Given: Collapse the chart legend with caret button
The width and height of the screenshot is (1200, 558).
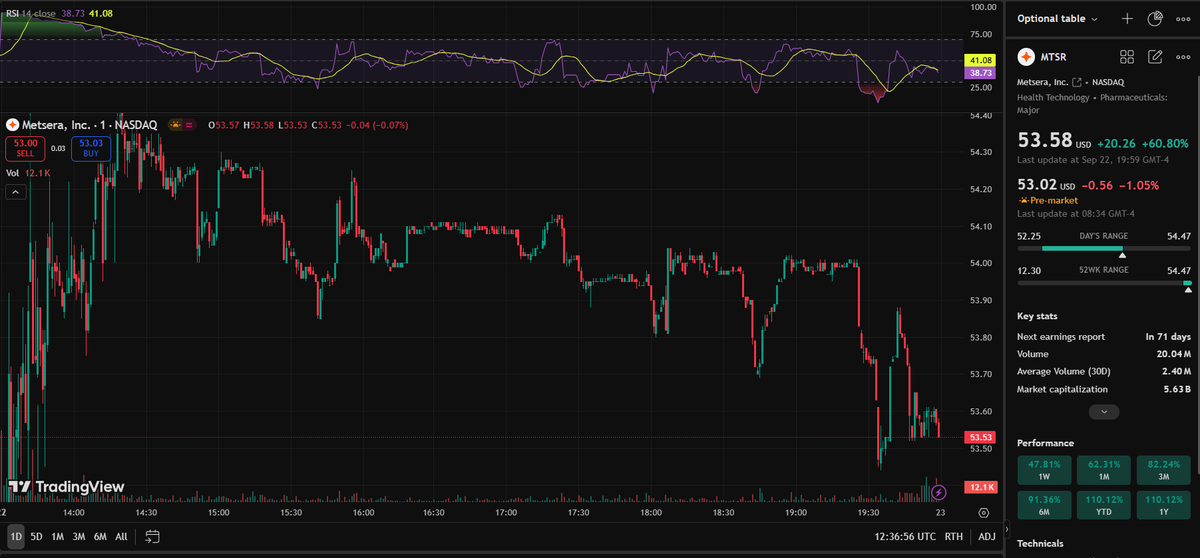Looking at the screenshot, I should [16, 192].
